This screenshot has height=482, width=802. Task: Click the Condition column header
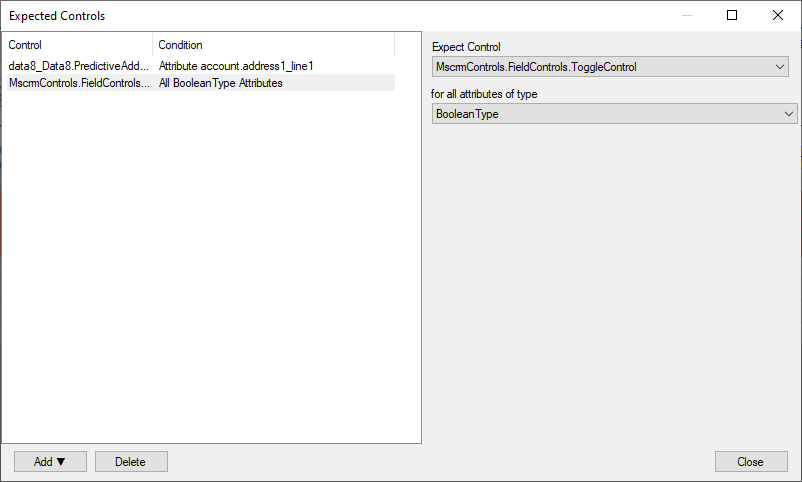273,45
